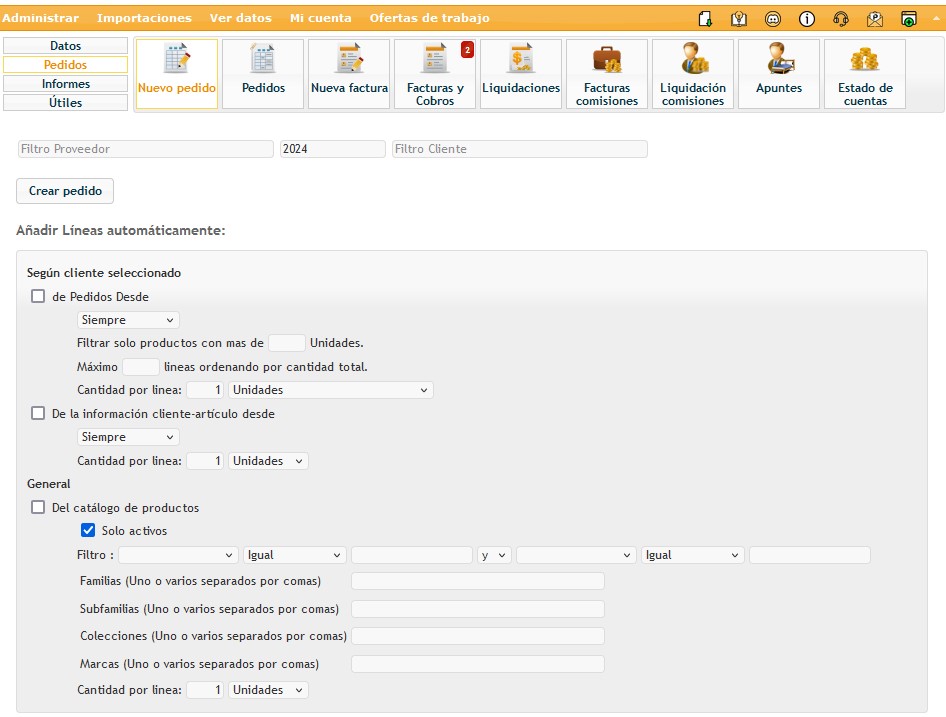Switch to Datos section tab
946x717 pixels.
pyautogui.click(x=65, y=45)
